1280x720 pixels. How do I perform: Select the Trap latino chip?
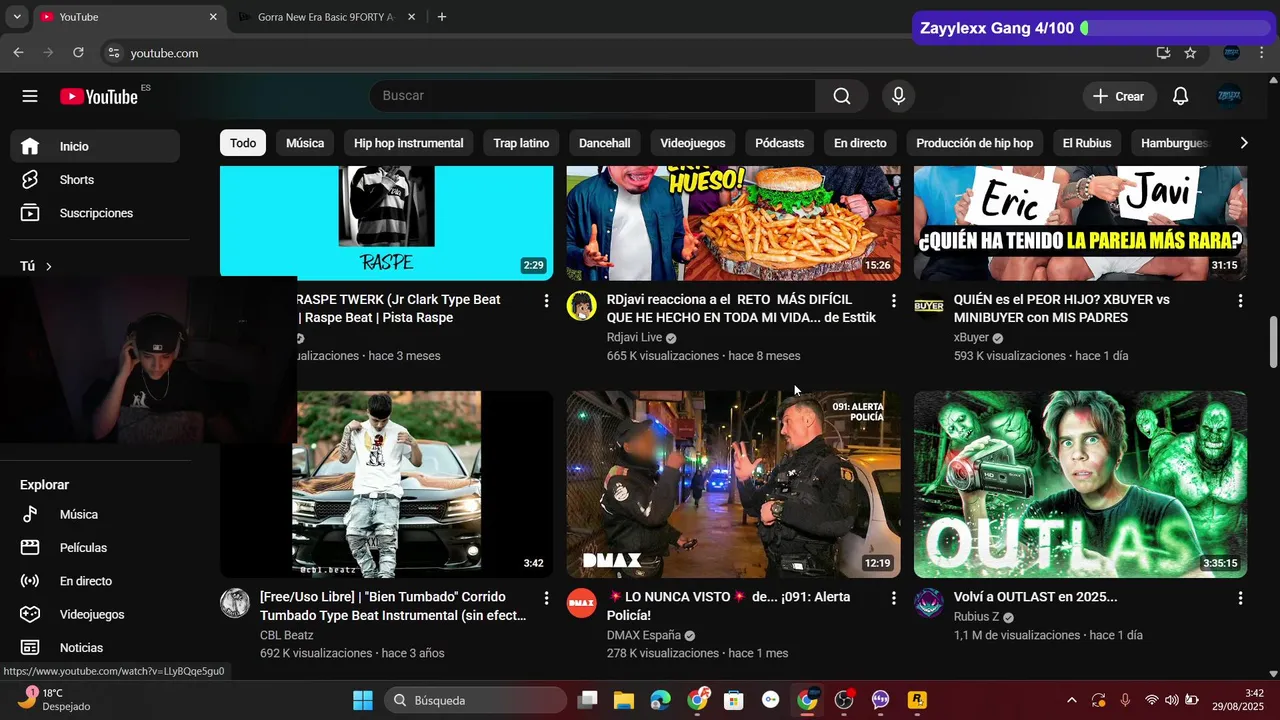(521, 143)
